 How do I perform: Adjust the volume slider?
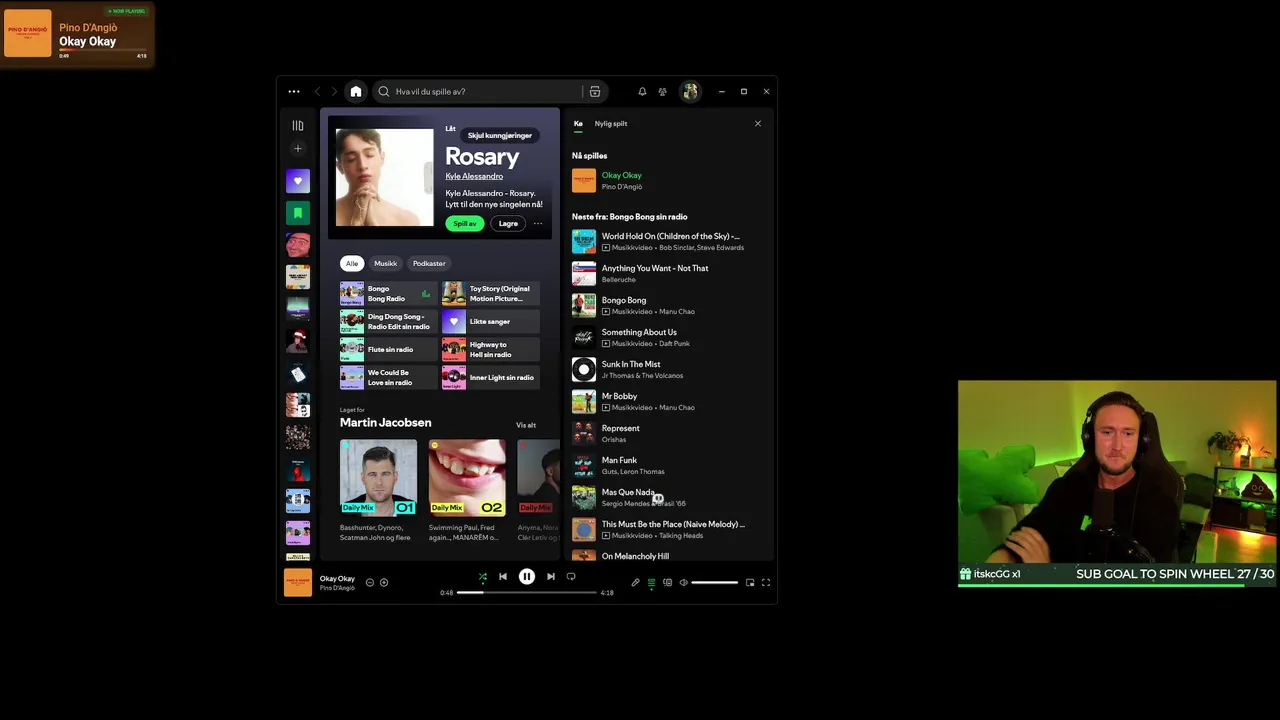(x=714, y=582)
